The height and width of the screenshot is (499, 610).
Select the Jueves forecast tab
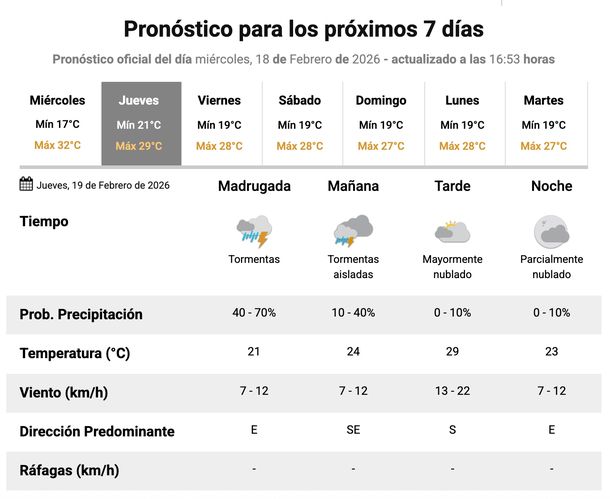tap(139, 123)
